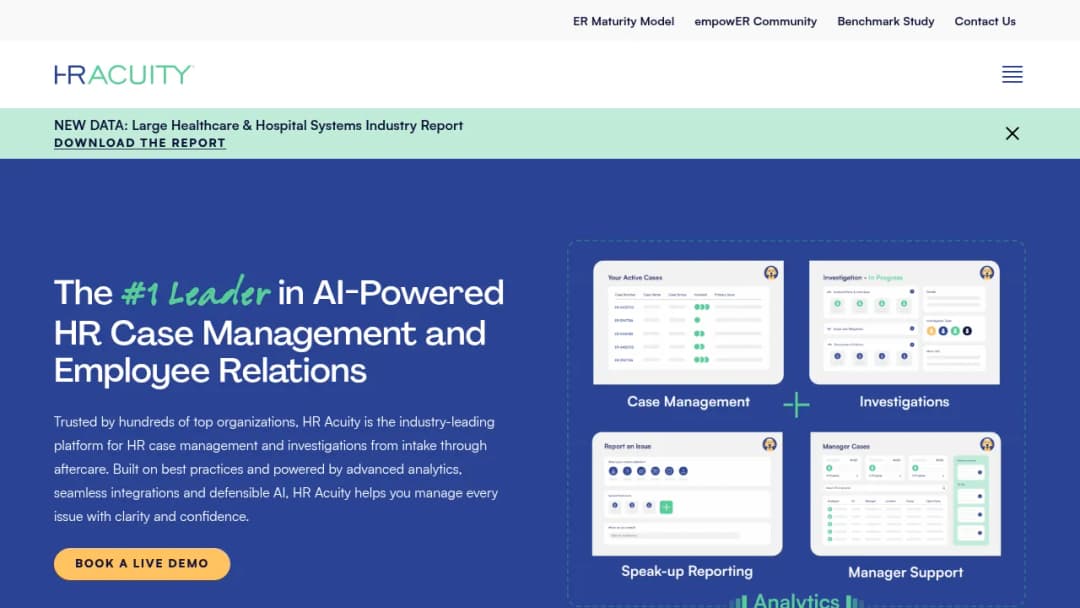
Task: Go to empowER Community
Action: (756, 21)
